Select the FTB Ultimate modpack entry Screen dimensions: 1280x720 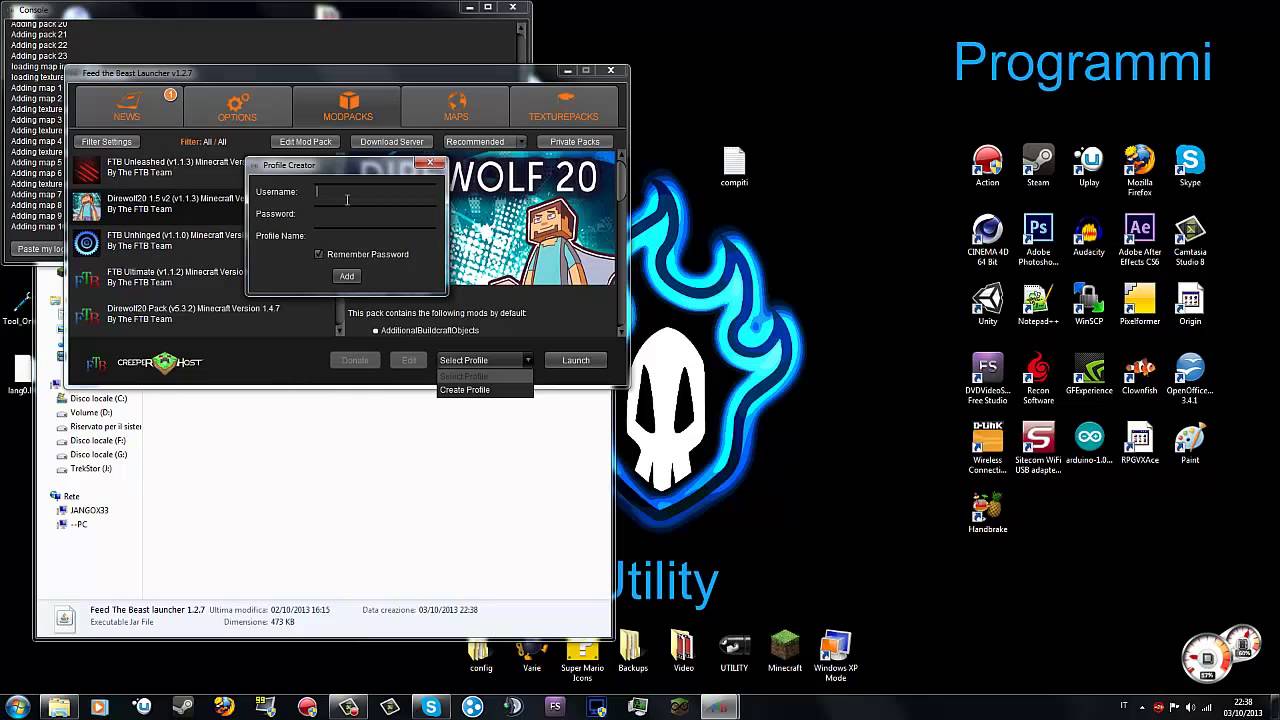[158, 277]
